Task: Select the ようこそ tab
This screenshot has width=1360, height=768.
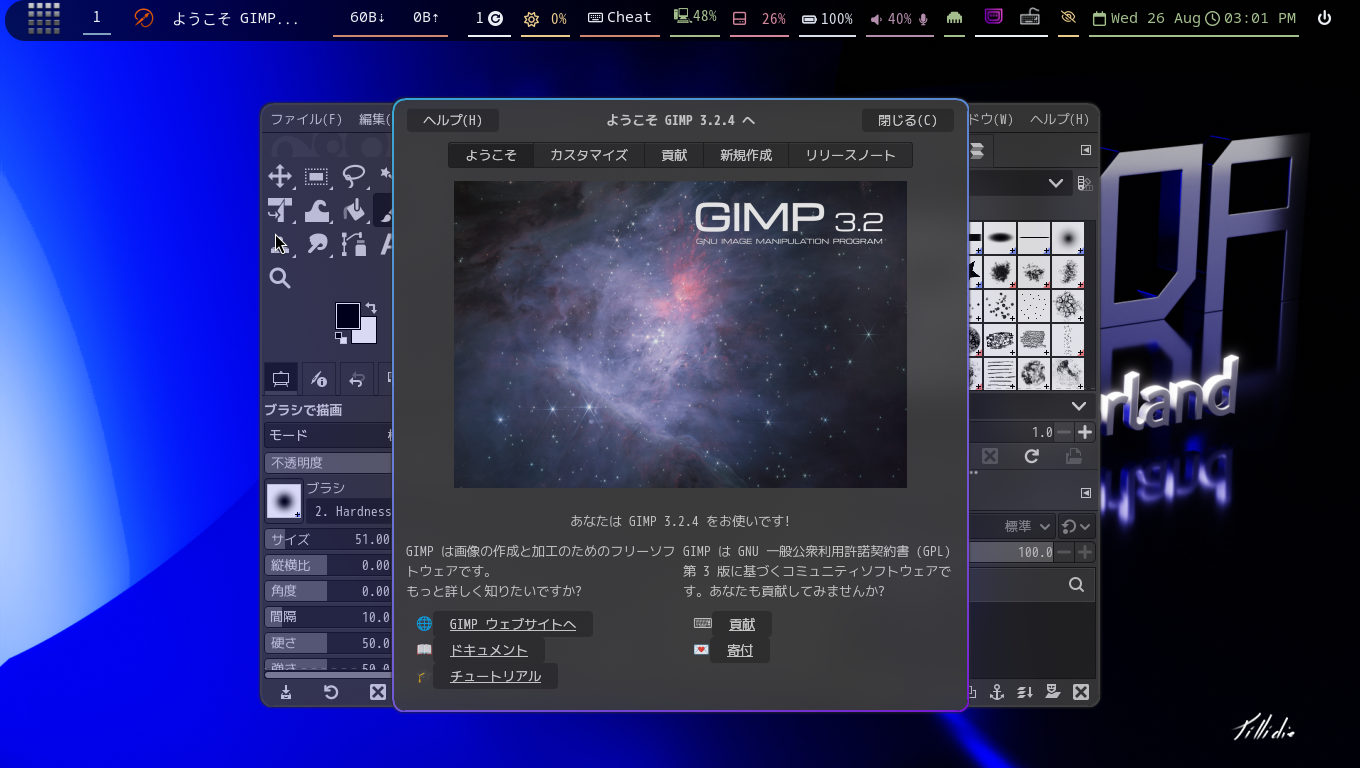Action: (x=491, y=155)
